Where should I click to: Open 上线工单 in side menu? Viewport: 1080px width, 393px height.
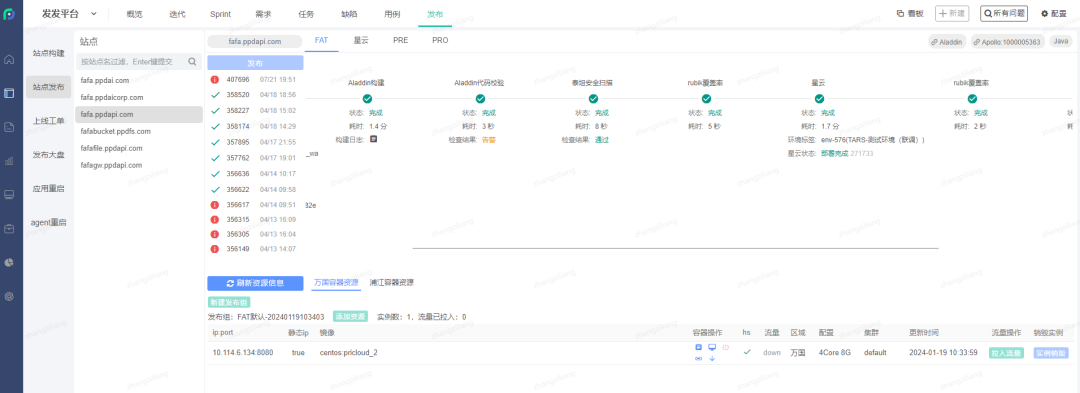pyautogui.click(x=48, y=120)
